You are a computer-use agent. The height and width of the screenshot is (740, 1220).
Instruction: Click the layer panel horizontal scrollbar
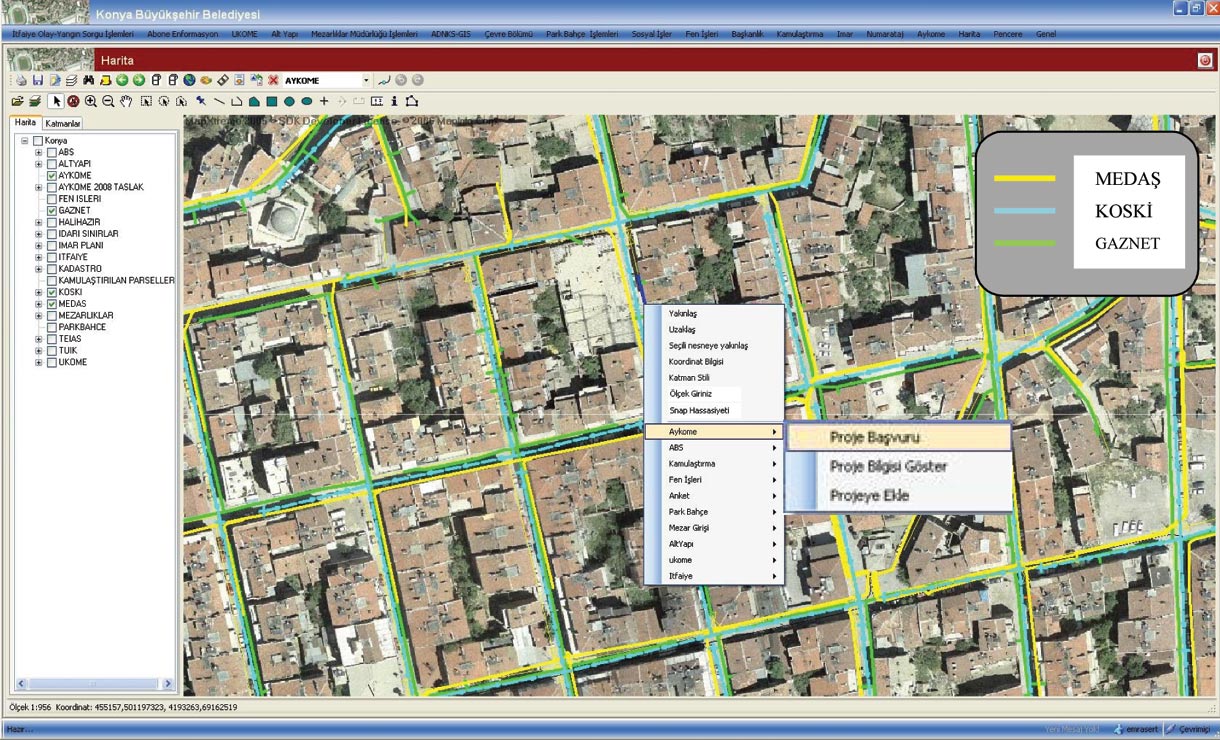click(x=93, y=684)
